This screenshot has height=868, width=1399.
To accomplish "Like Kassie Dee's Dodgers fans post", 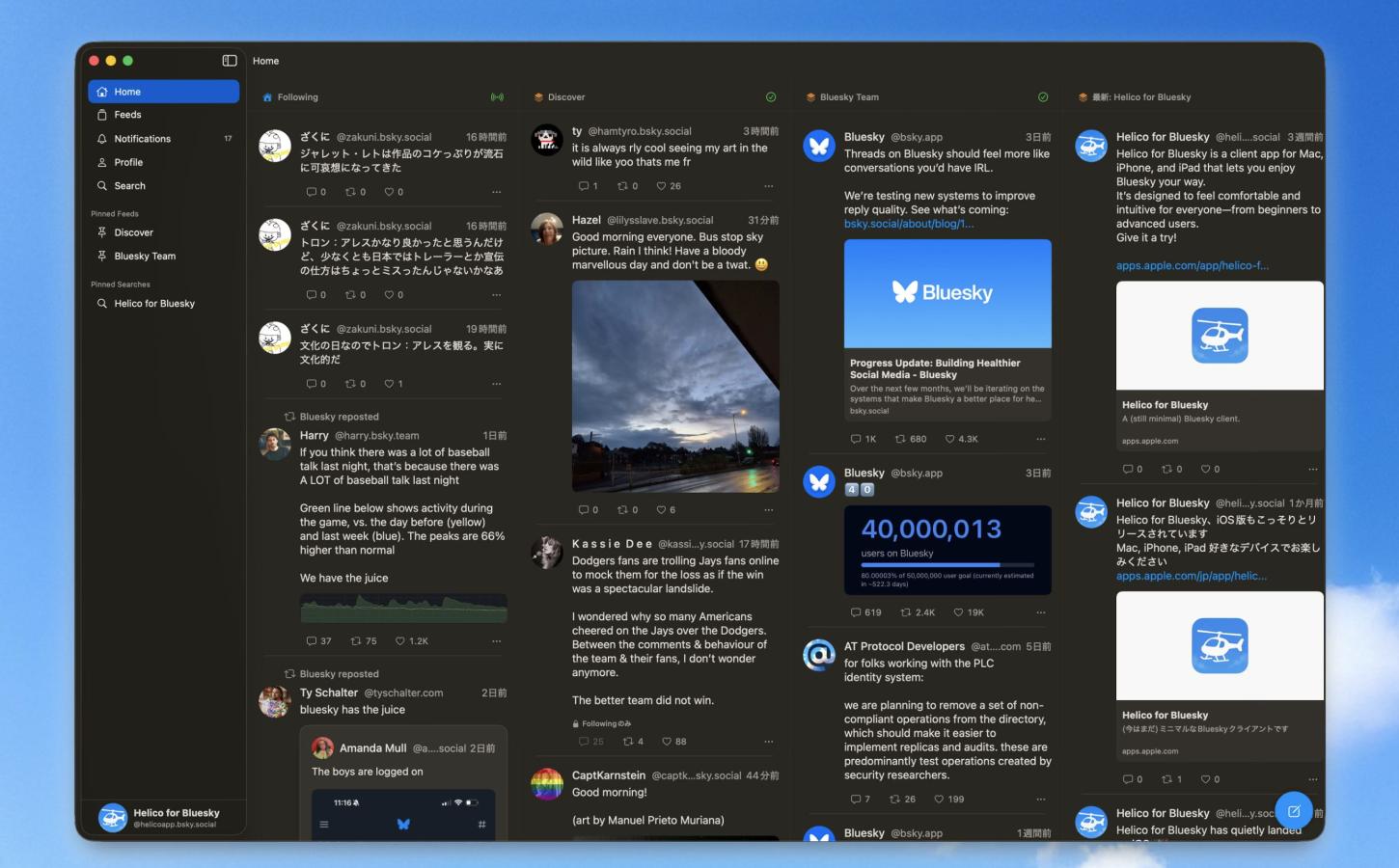I will [674, 742].
